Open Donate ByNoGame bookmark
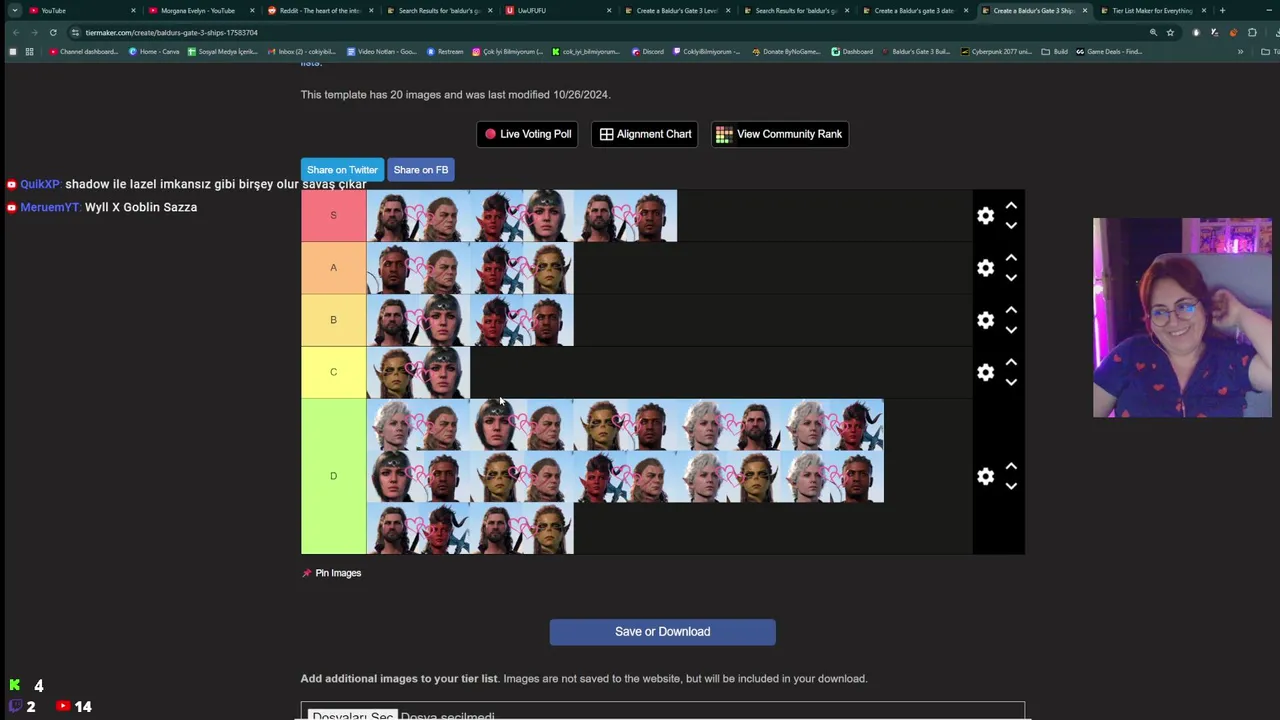 point(785,51)
